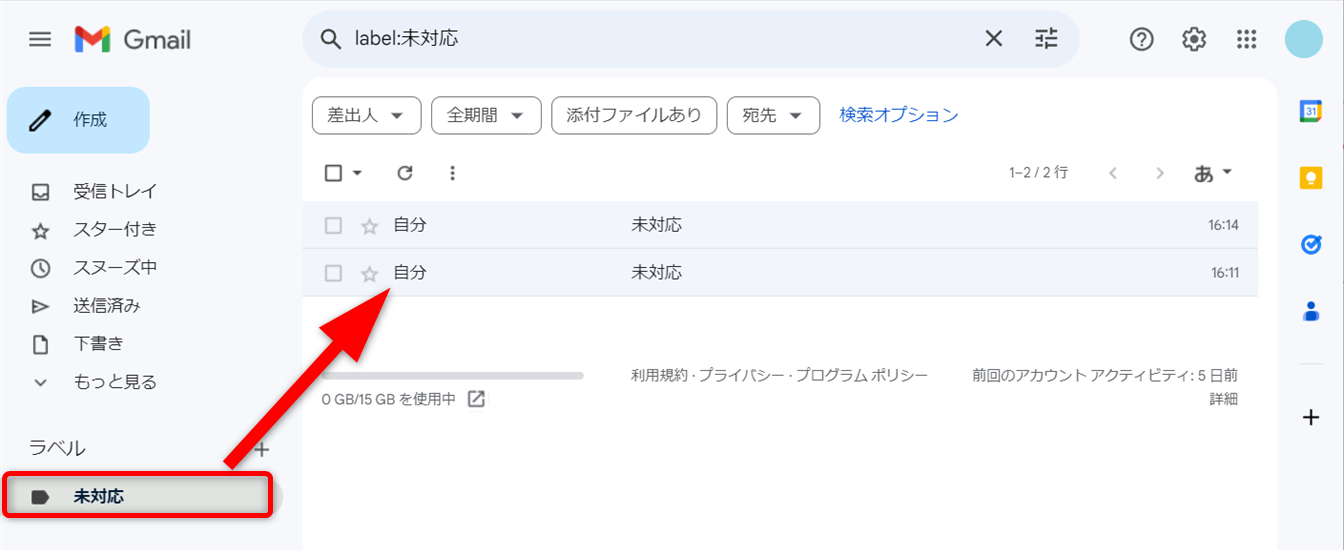Show search options slider icon

(x=1046, y=39)
